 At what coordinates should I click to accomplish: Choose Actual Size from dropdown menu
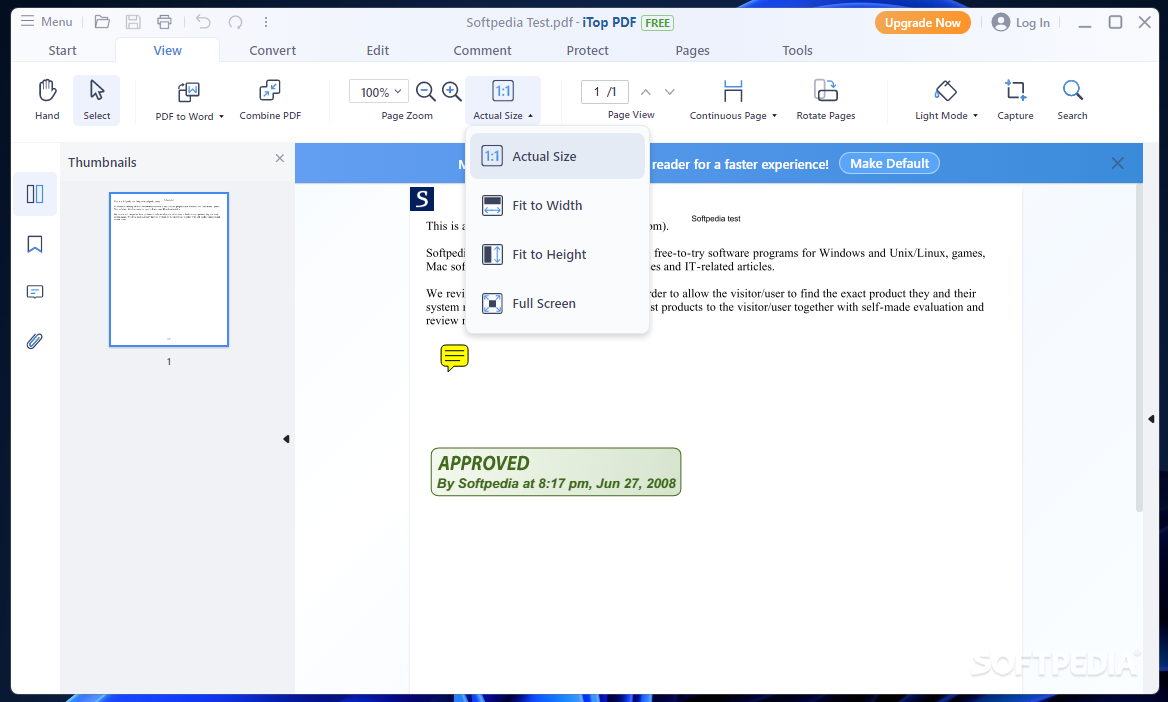pos(557,156)
